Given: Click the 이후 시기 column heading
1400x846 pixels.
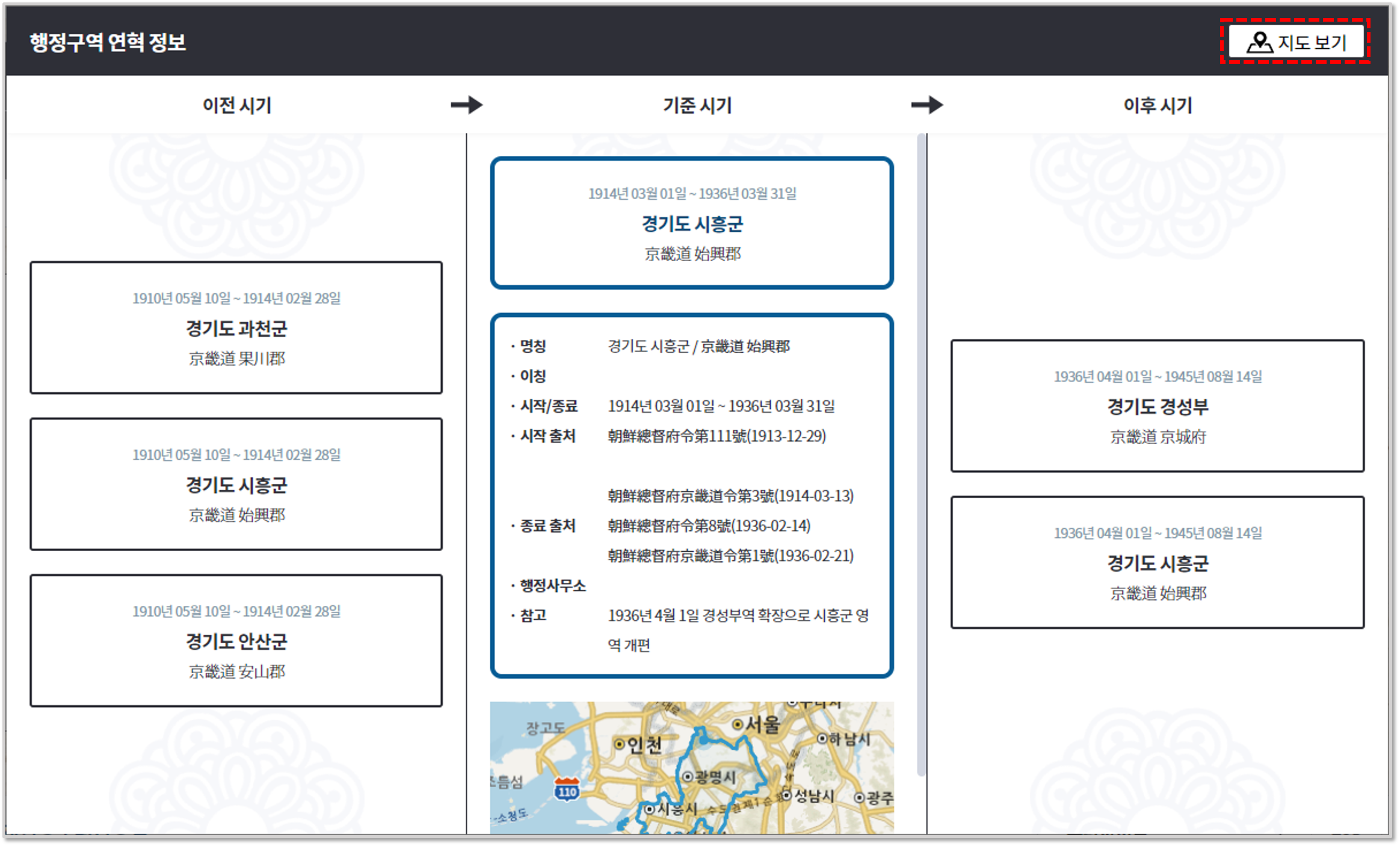Looking at the screenshot, I should pyautogui.click(x=1158, y=105).
